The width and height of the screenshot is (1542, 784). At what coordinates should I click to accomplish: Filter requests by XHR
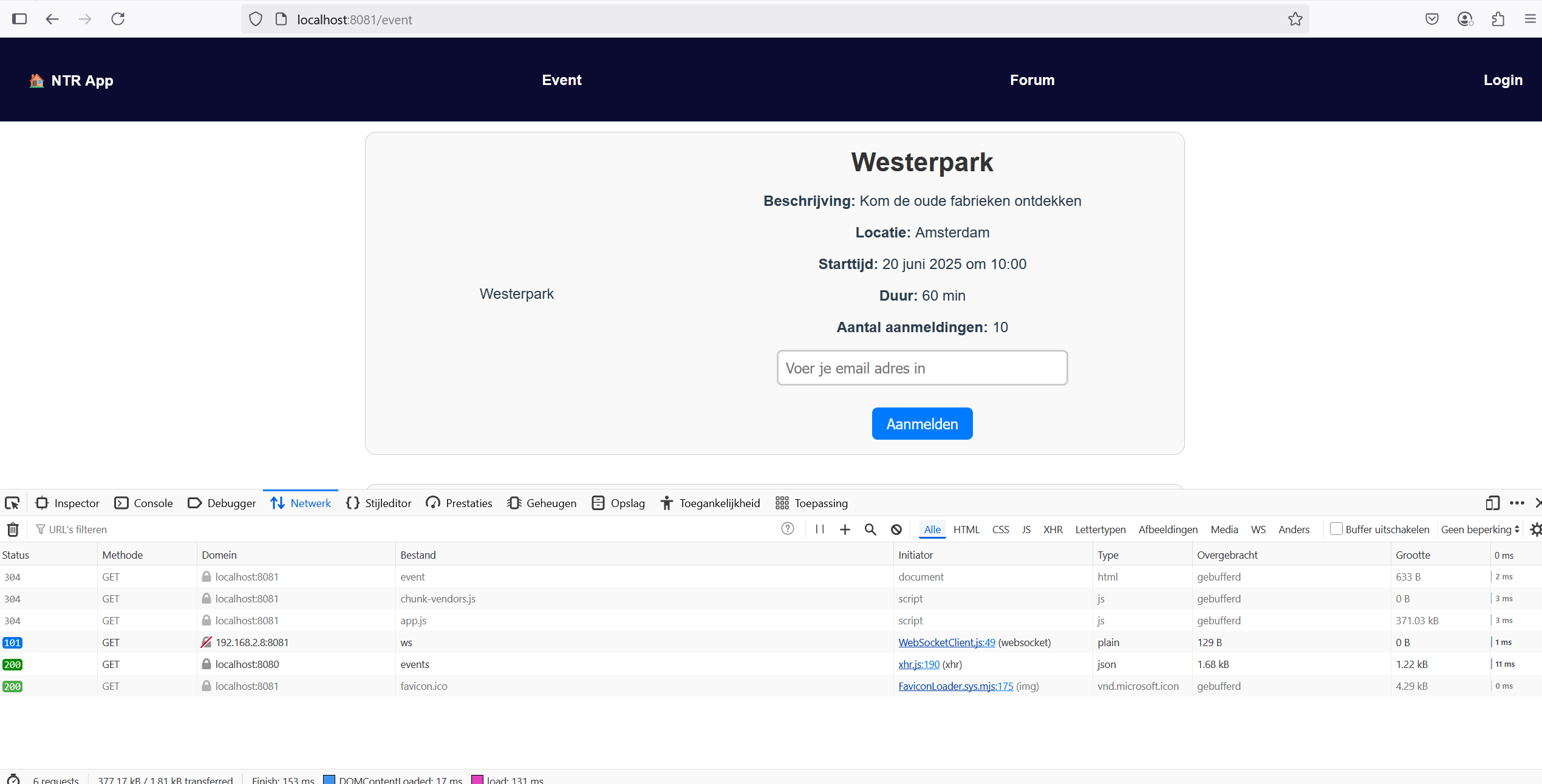click(1052, 530)
